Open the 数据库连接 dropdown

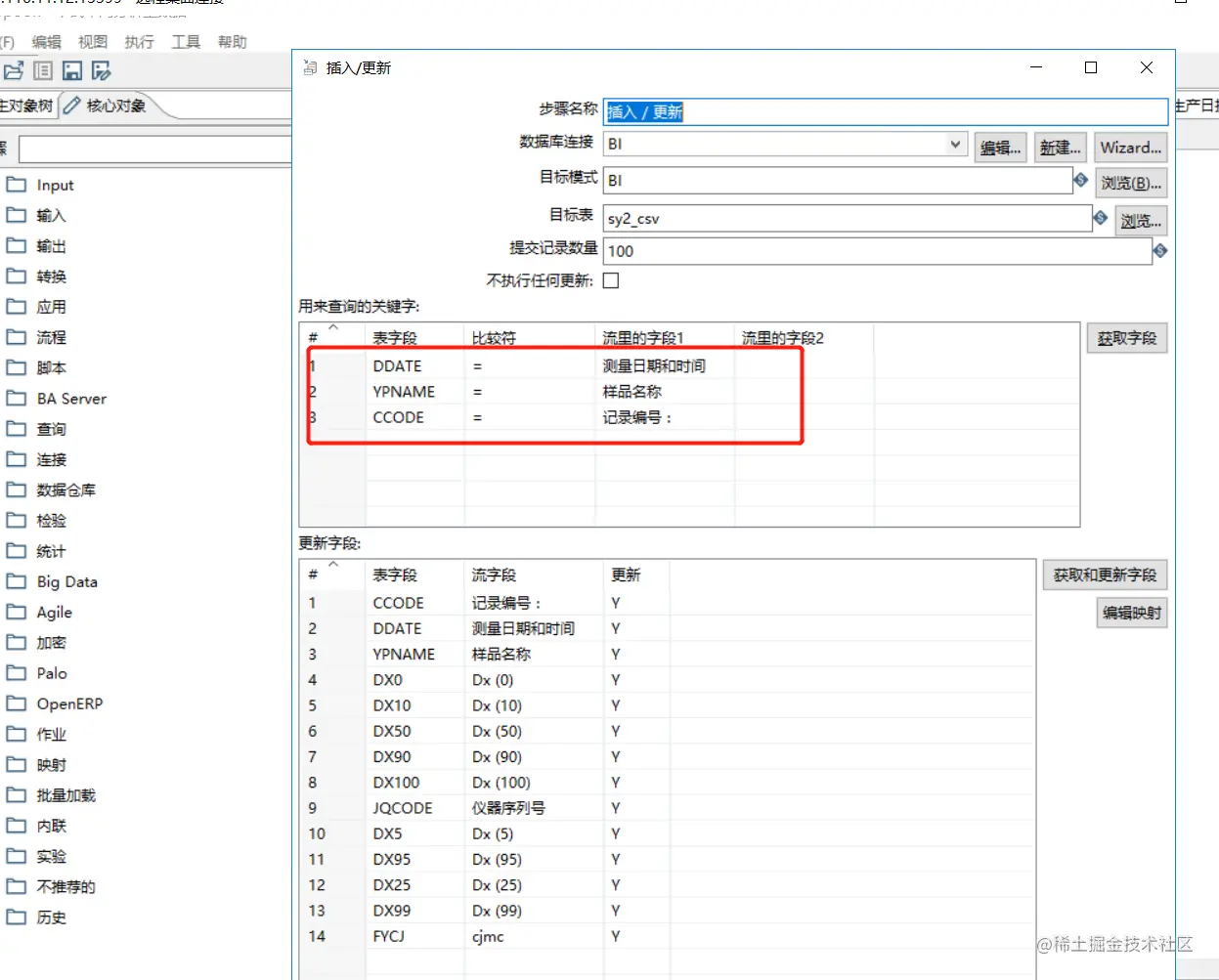point(956,144)
